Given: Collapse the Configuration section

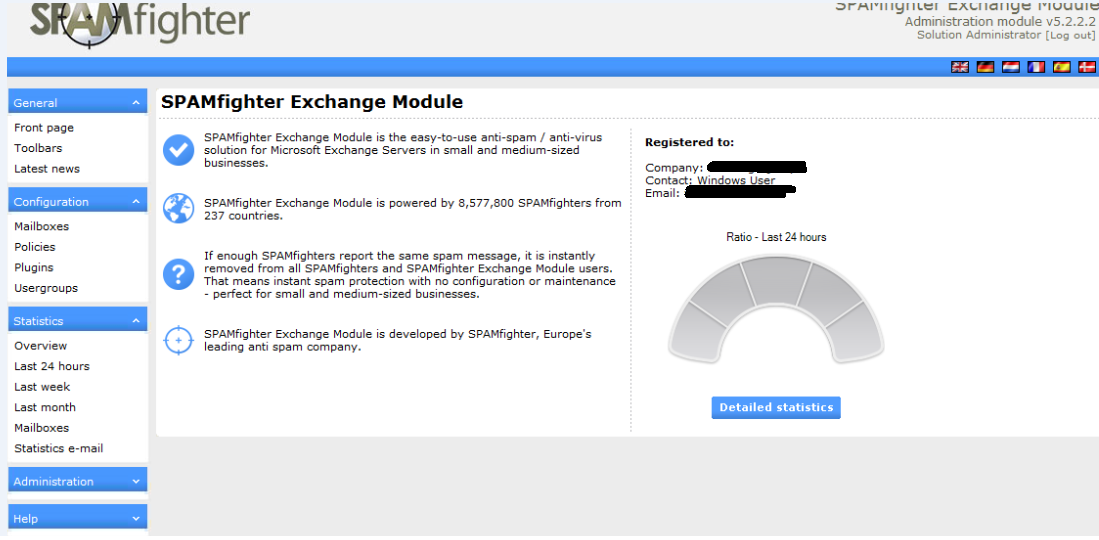Looking at the screenshot, I should coord(136,202).
